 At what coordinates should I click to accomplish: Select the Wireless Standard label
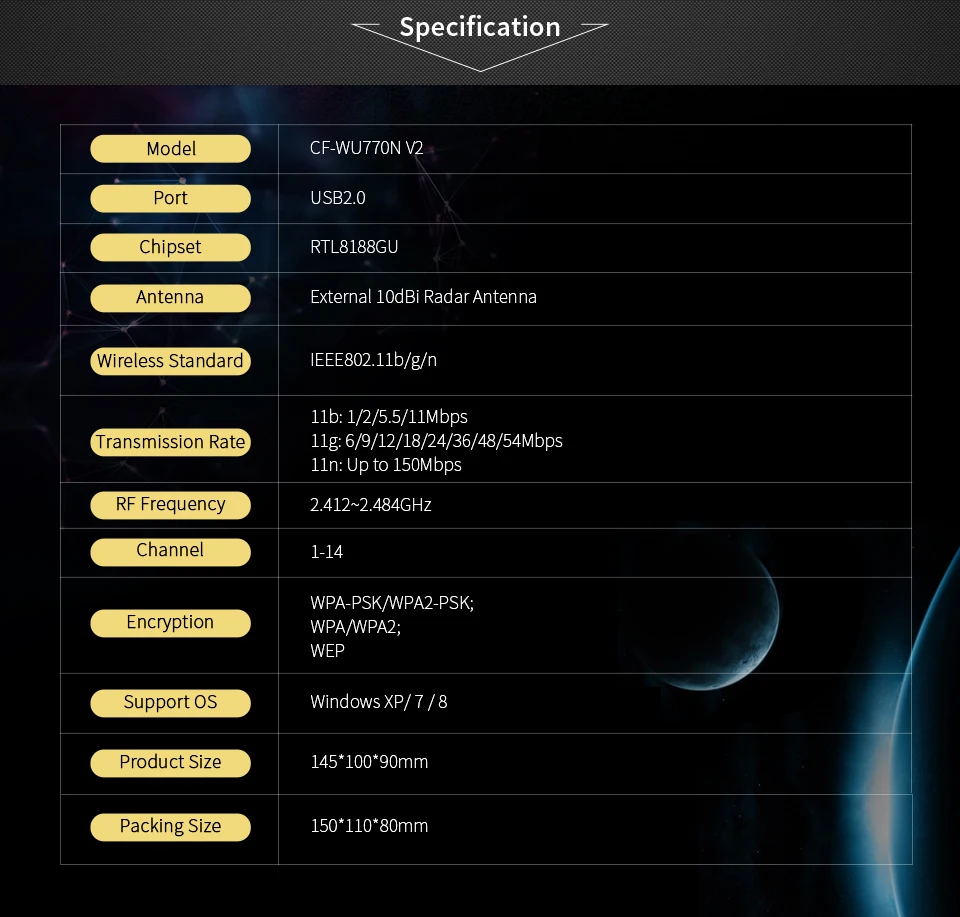coord(170,361)
